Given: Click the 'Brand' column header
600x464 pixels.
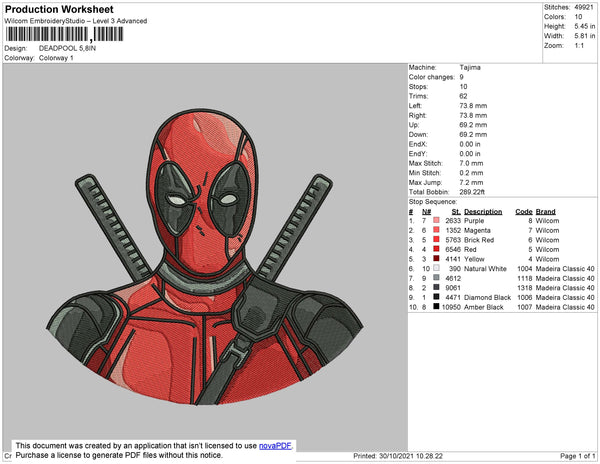Looking at the screenshot, I should (x=546, y=212).
